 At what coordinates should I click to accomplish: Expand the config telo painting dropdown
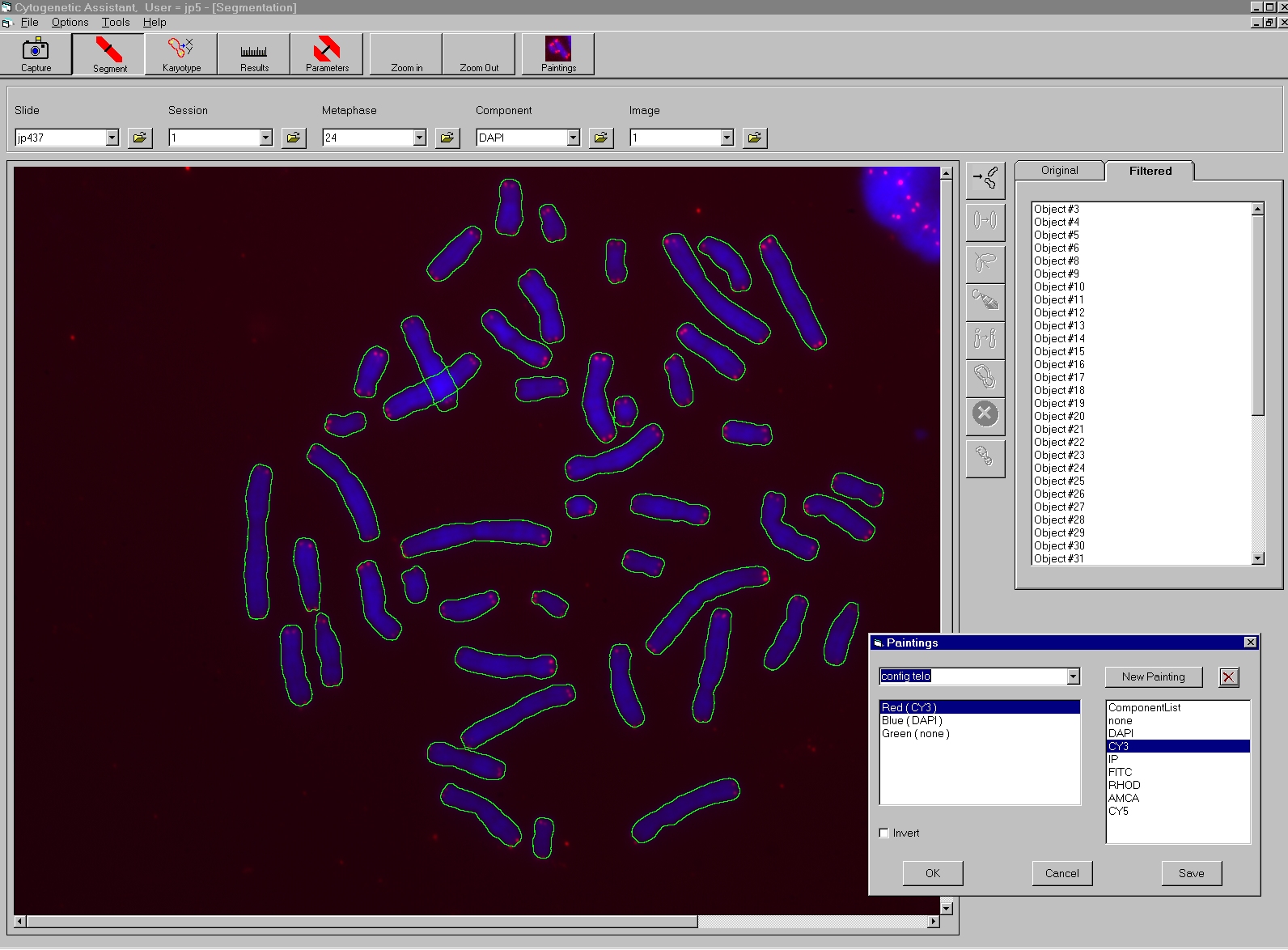pos(1074,676)
